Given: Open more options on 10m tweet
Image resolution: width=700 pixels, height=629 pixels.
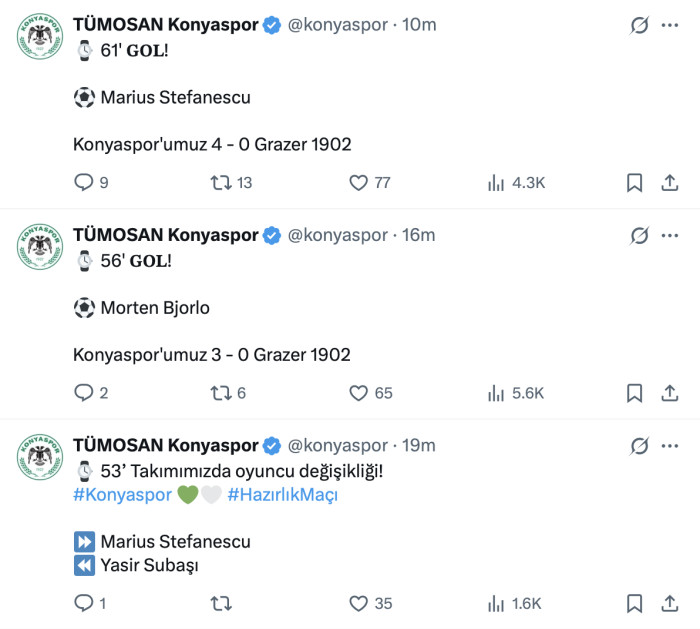Looking at the screenshot, I should pyautogui.click(x=670, y=25).
